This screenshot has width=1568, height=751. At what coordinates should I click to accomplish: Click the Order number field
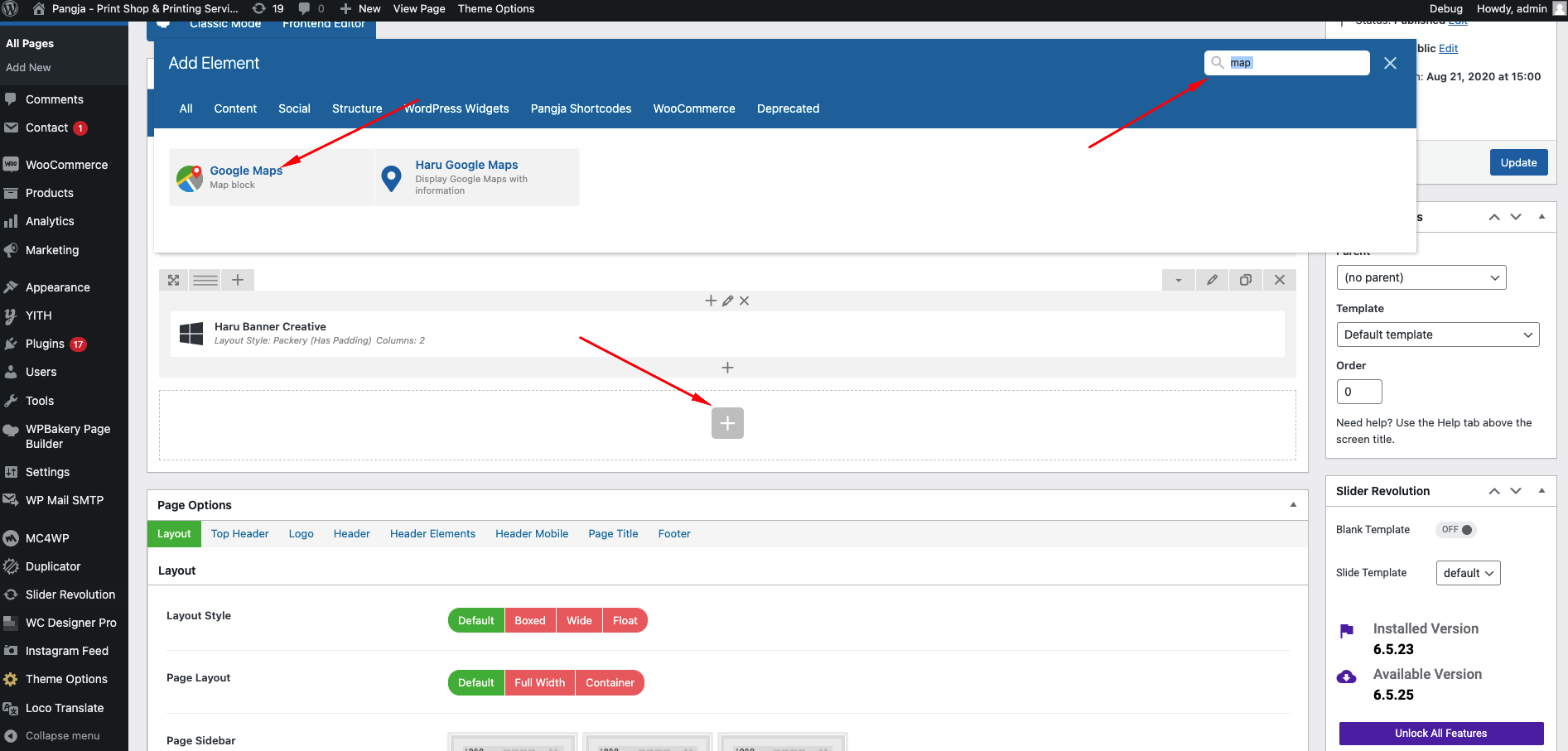[x=1359, y=392]
